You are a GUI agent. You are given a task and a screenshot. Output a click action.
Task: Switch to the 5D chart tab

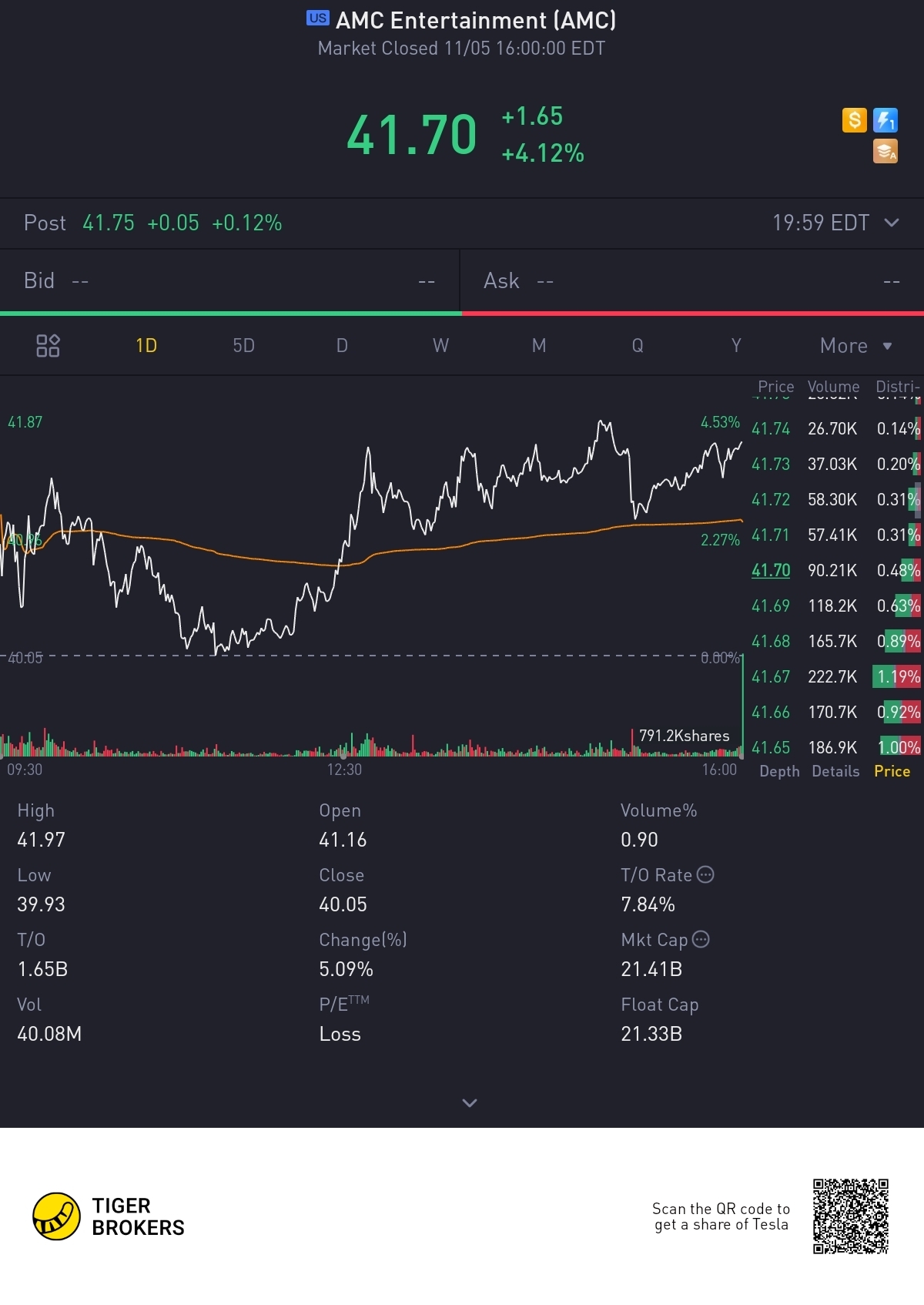coord(243,346)
